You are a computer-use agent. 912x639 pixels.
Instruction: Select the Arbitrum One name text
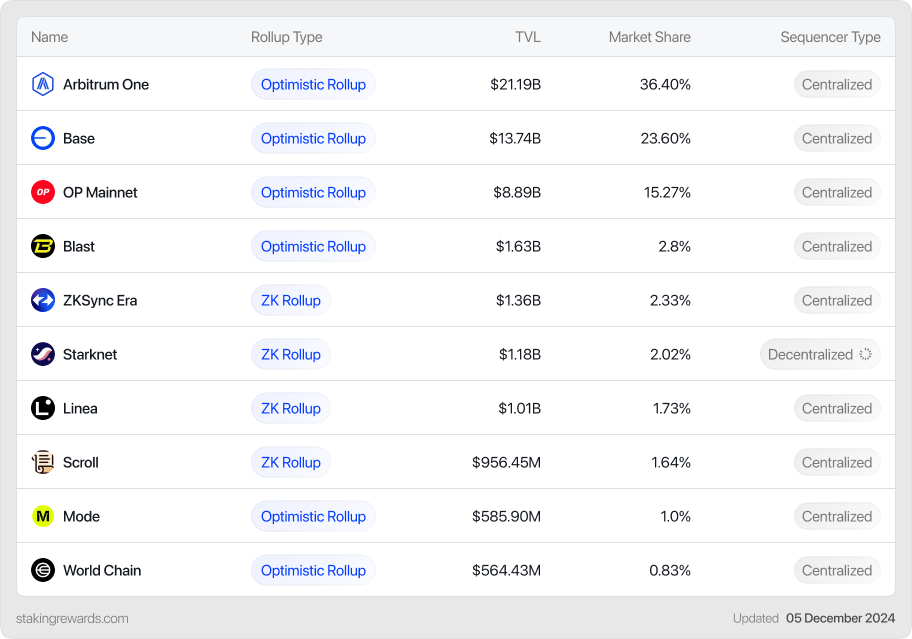(106, 84)
